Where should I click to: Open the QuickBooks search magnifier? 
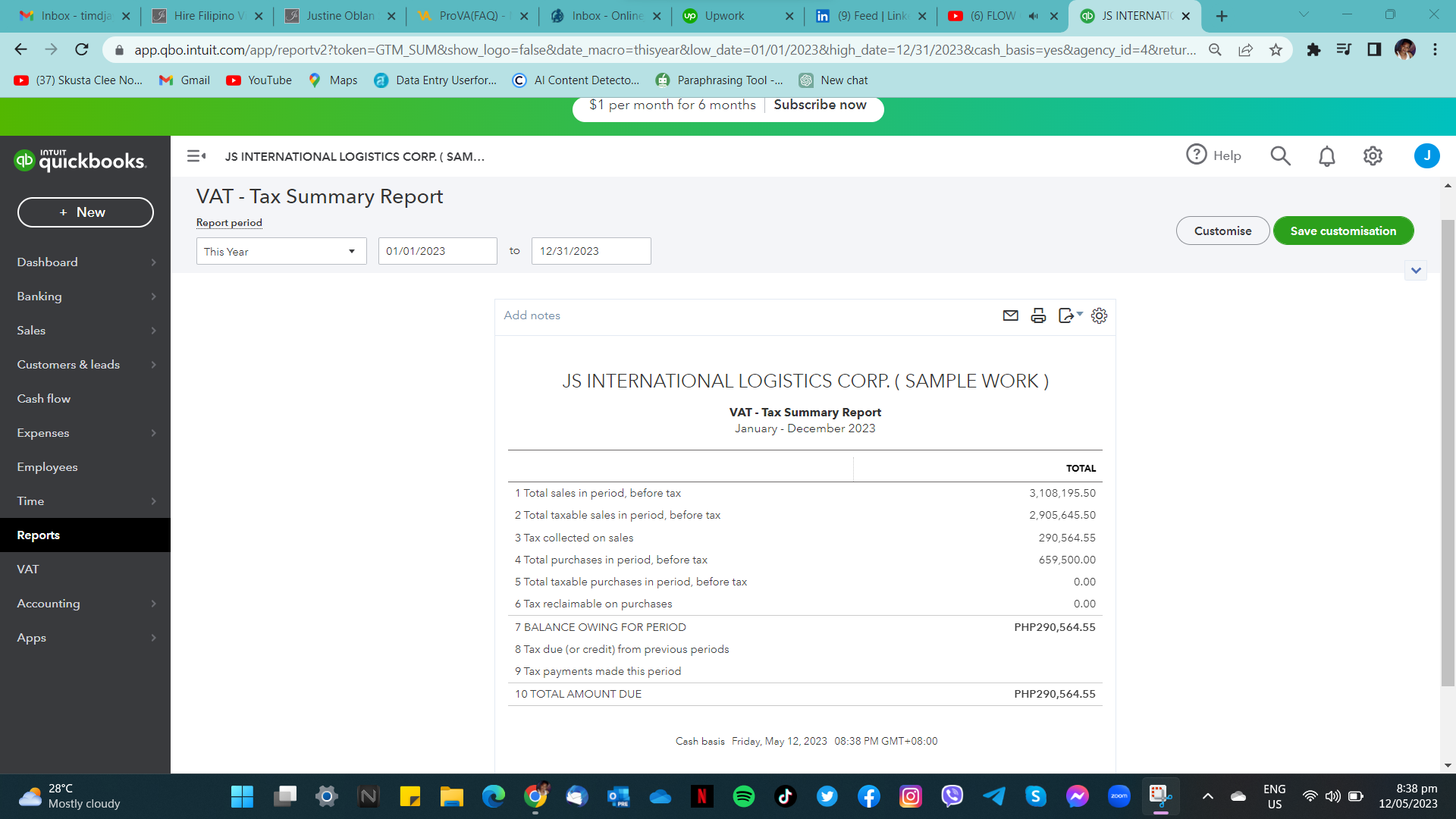1280,156
